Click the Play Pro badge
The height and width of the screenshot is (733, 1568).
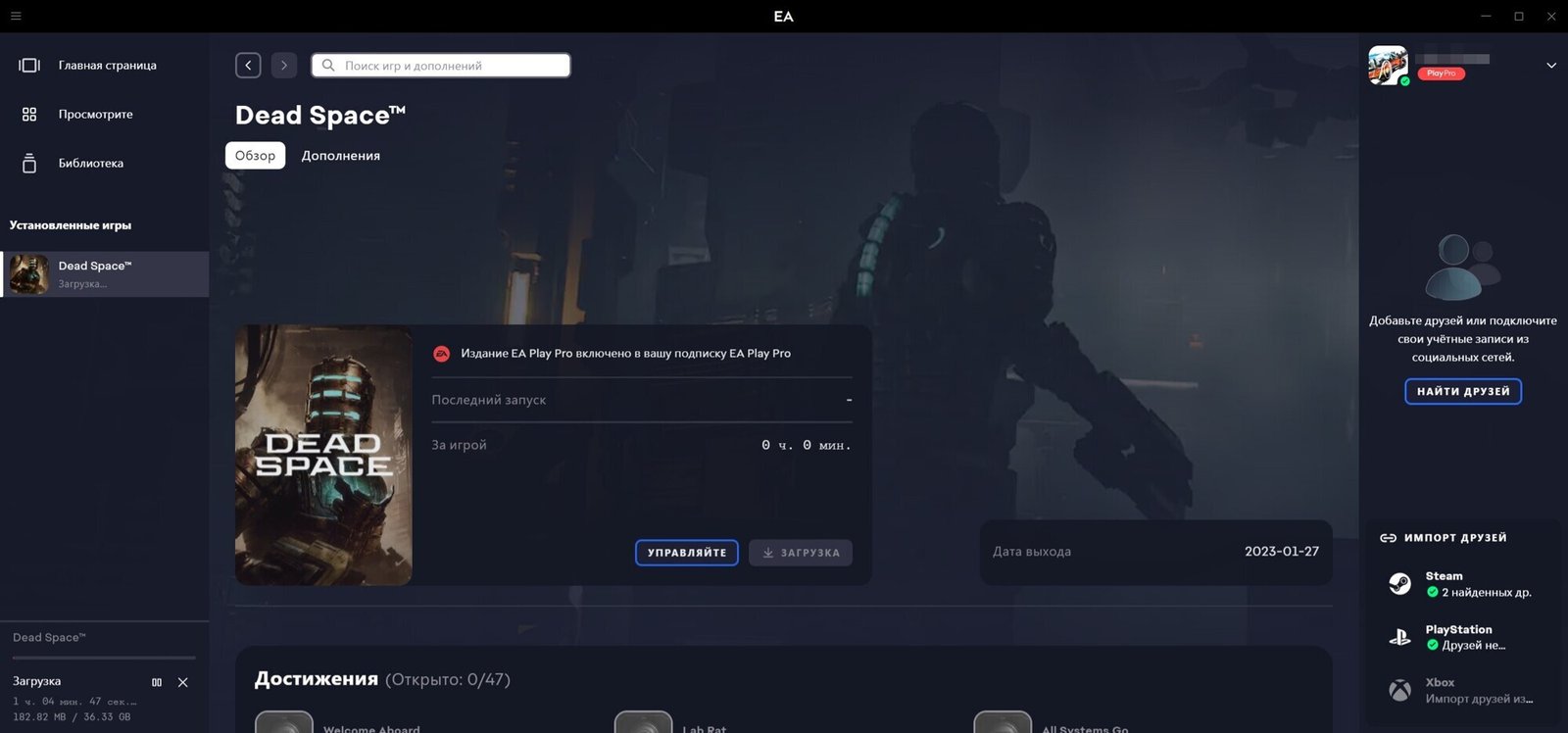click(x=1441, y=73)
